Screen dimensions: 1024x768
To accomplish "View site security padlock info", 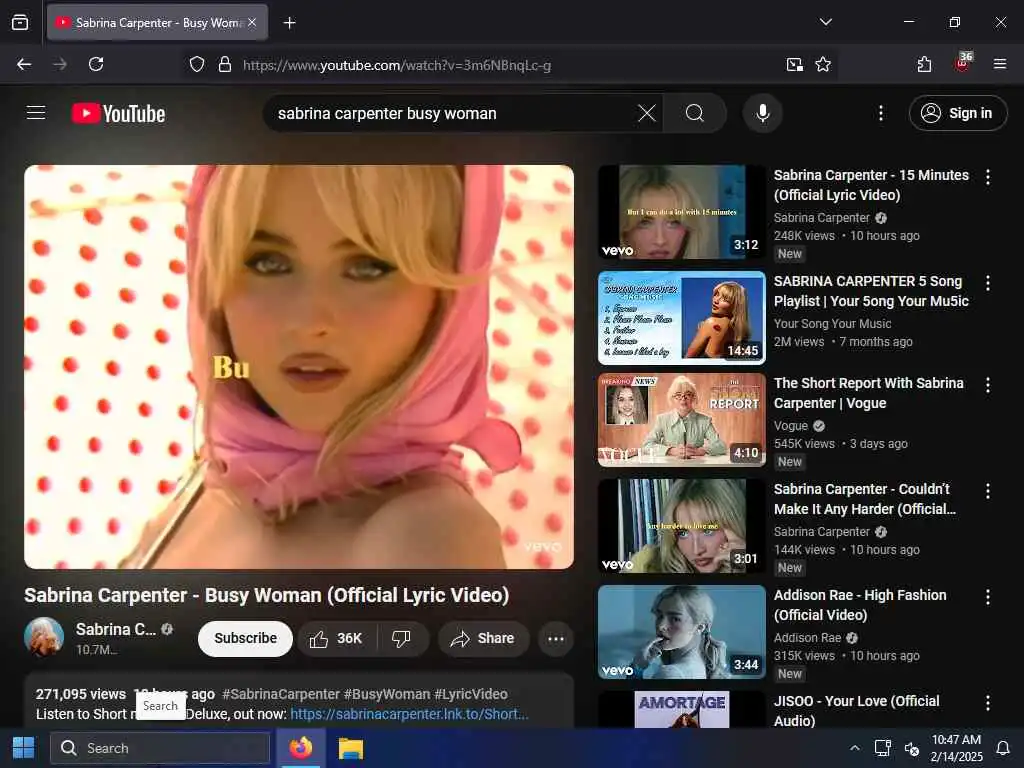I will pyautogui.click(x=225, y=64).
